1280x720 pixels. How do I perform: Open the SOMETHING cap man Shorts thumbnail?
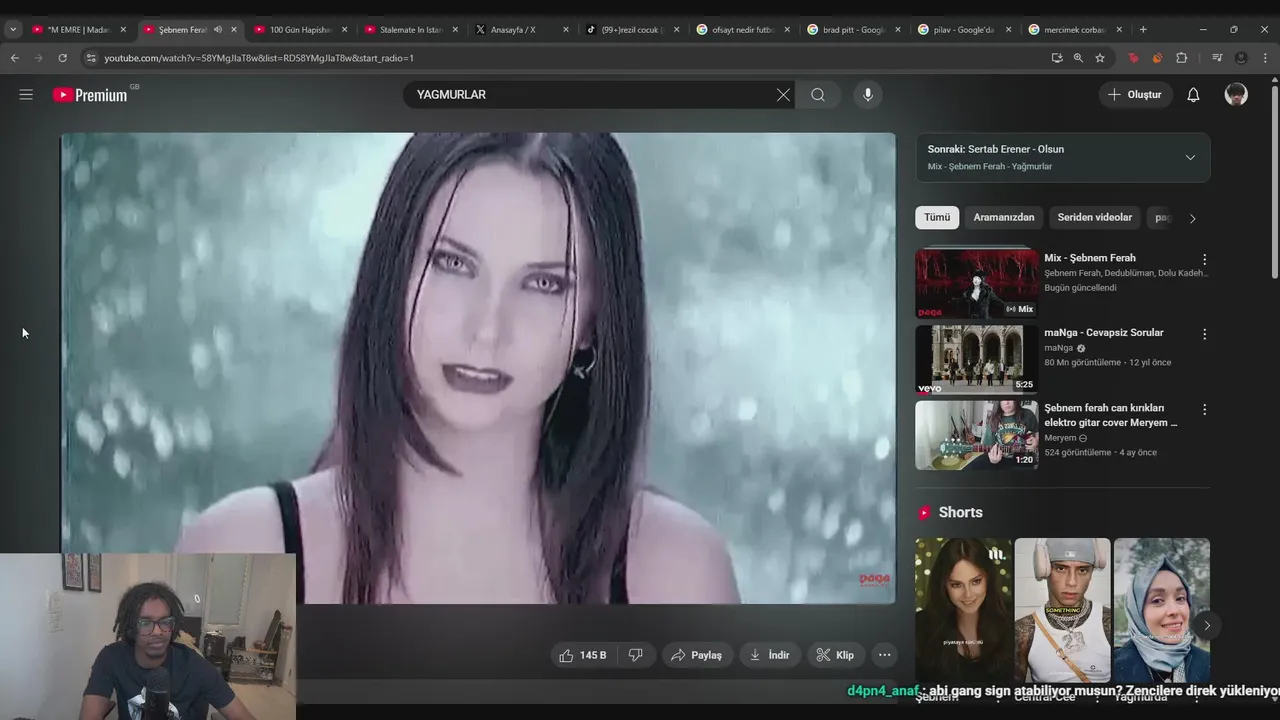(x=1062, y=610)
